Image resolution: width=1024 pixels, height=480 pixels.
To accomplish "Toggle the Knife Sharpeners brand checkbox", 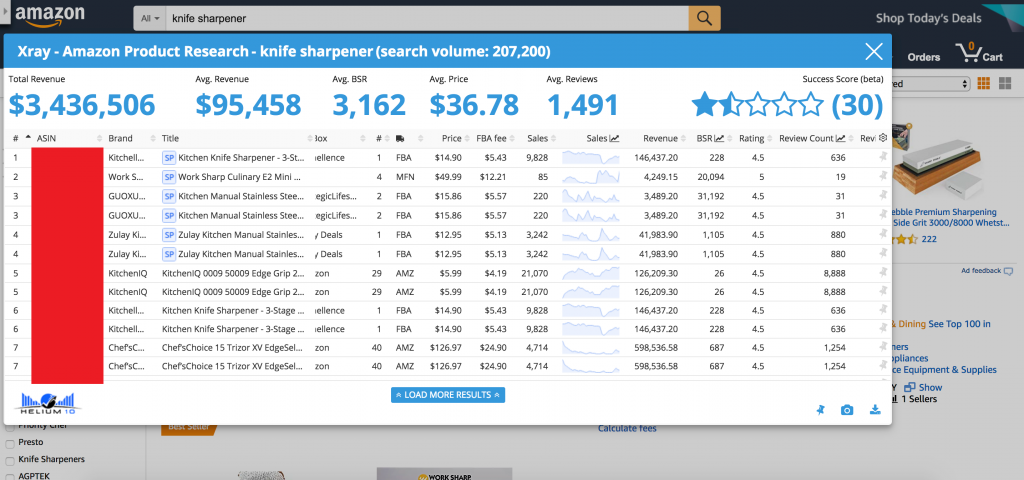I will point(10,460).
